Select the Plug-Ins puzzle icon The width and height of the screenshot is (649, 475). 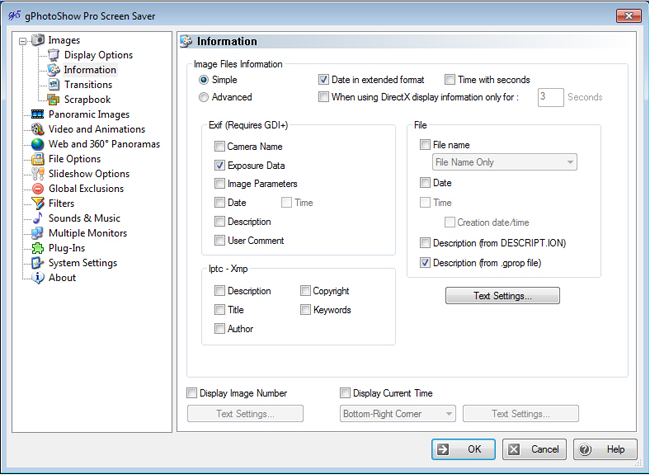tap(38, 248)
